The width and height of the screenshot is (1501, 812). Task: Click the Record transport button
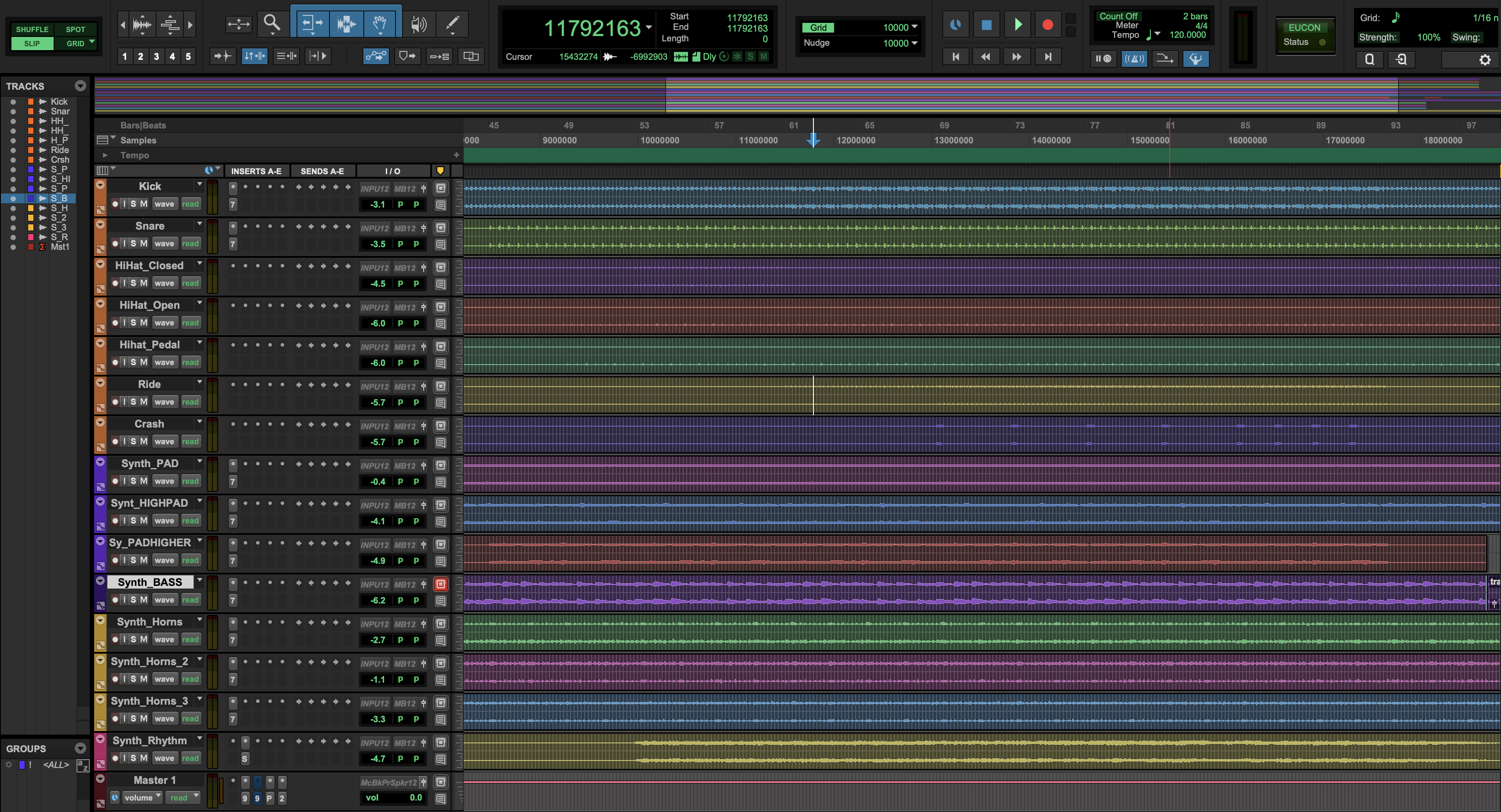(x=1048, y=25)
